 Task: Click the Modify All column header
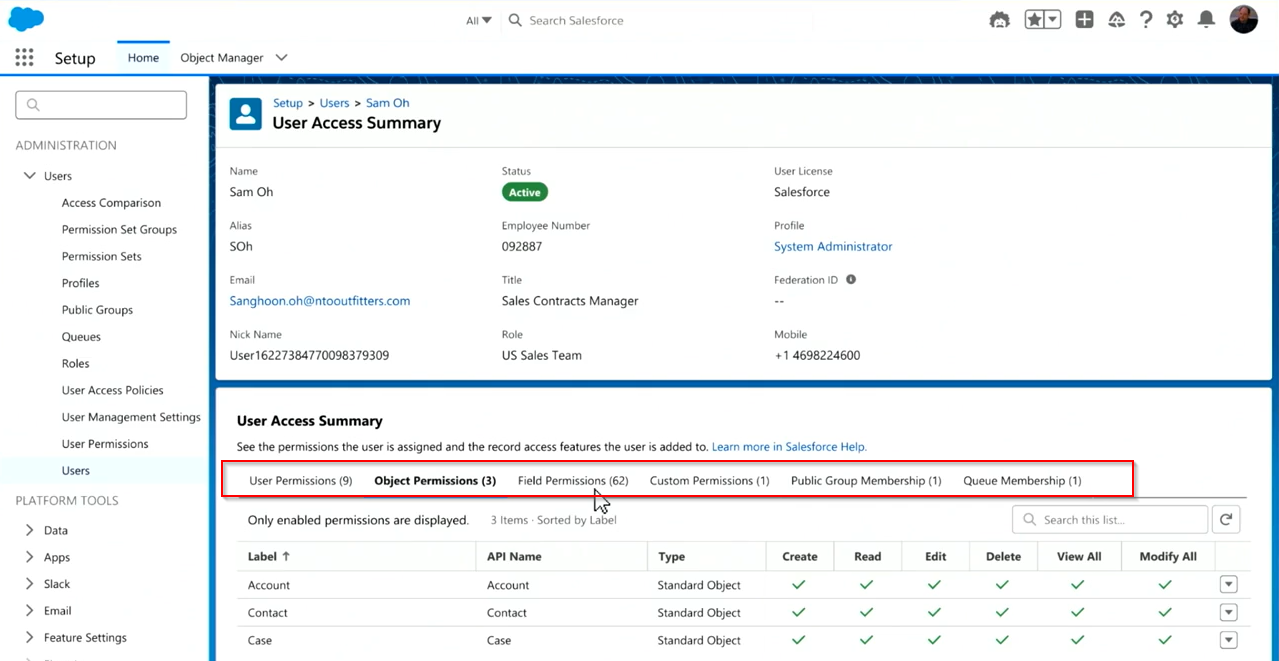pyautogui.click(x=1168, y=557)
